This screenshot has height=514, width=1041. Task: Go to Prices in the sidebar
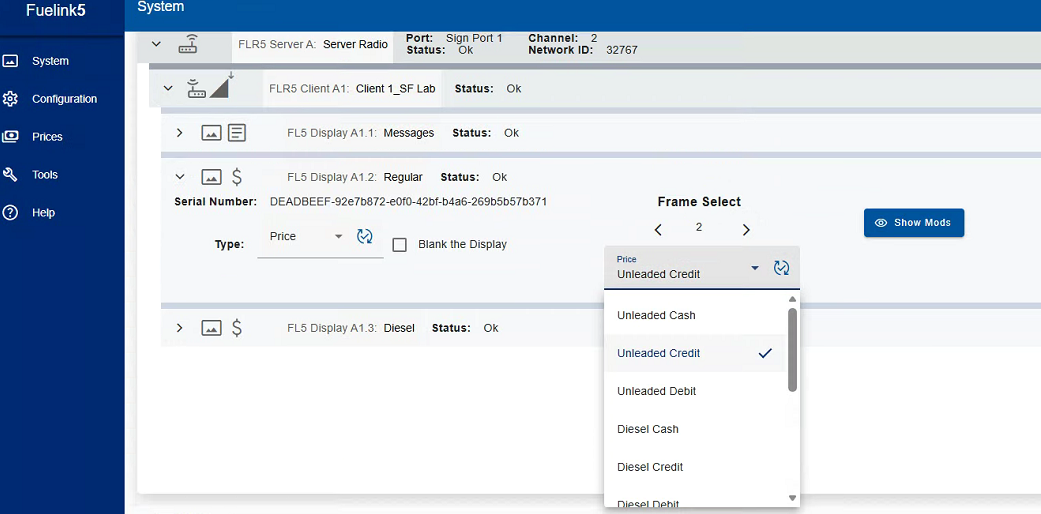(47, 137)
